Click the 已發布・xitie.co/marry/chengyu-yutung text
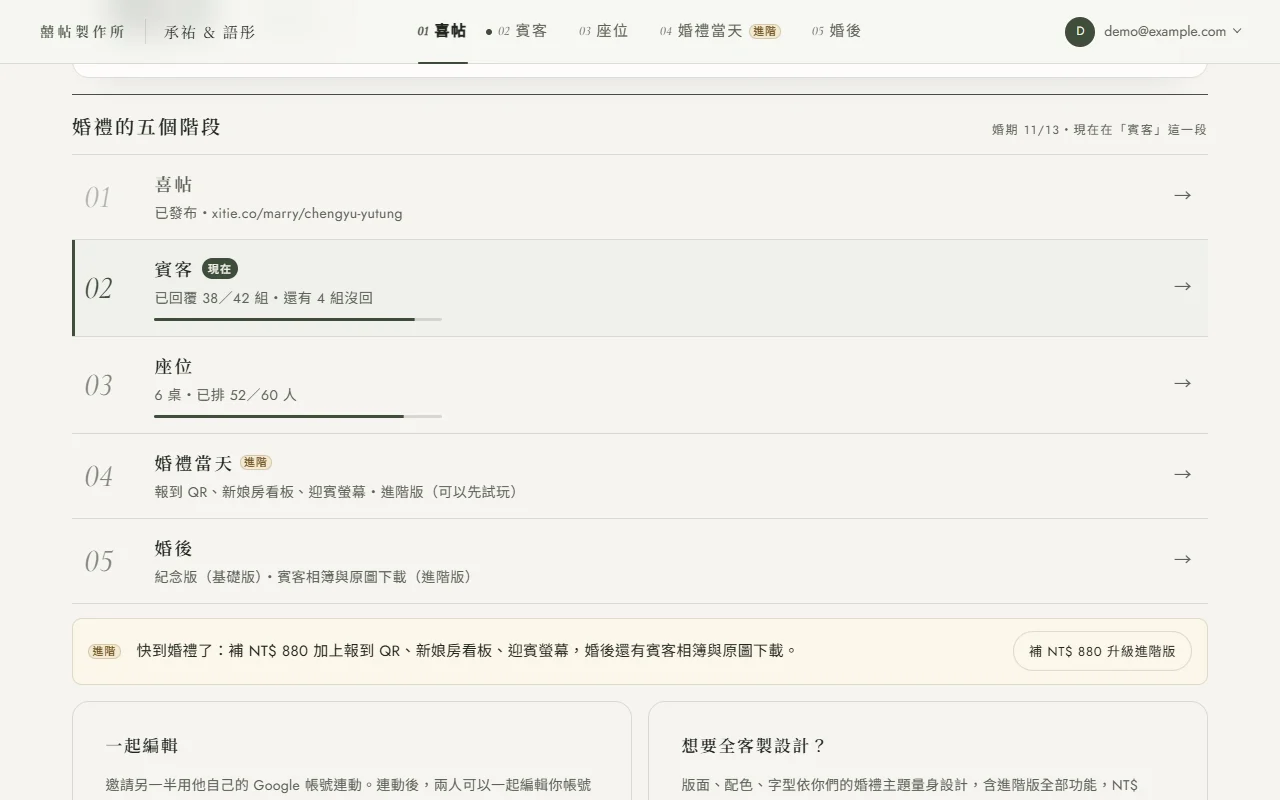 point(279,213)
